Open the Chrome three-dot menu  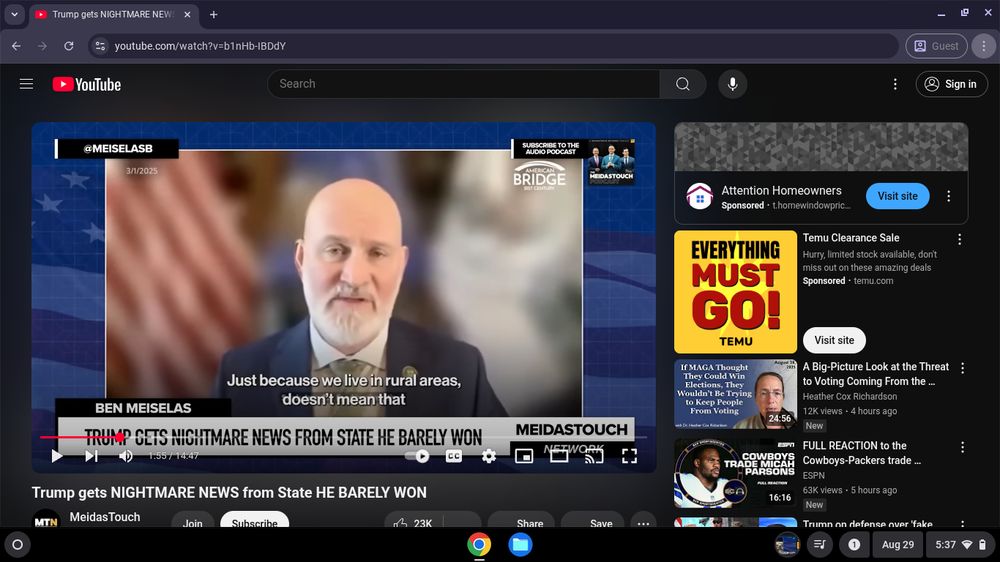coord(983,46)
